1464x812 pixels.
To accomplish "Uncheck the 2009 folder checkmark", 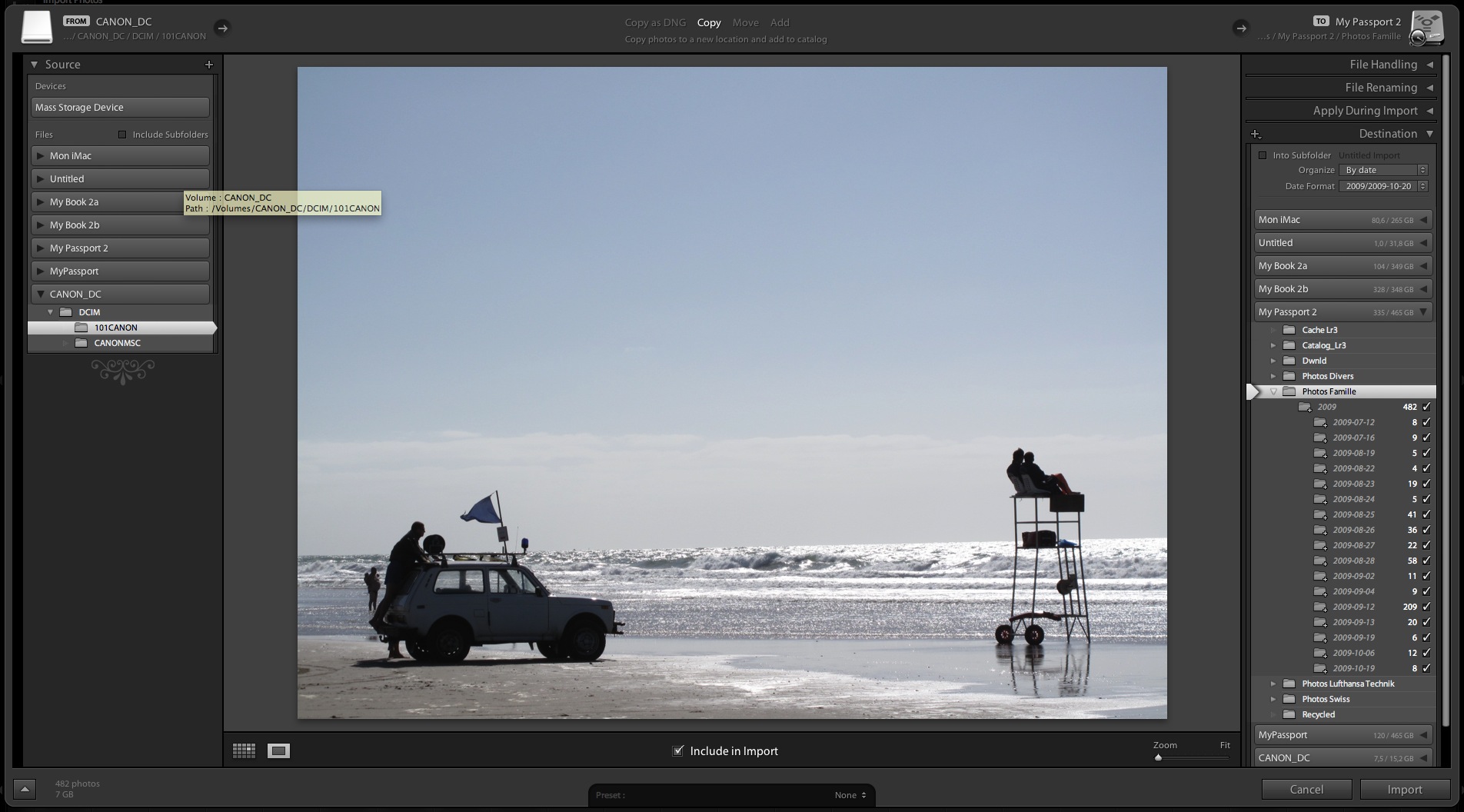I will coord(1427,407).
